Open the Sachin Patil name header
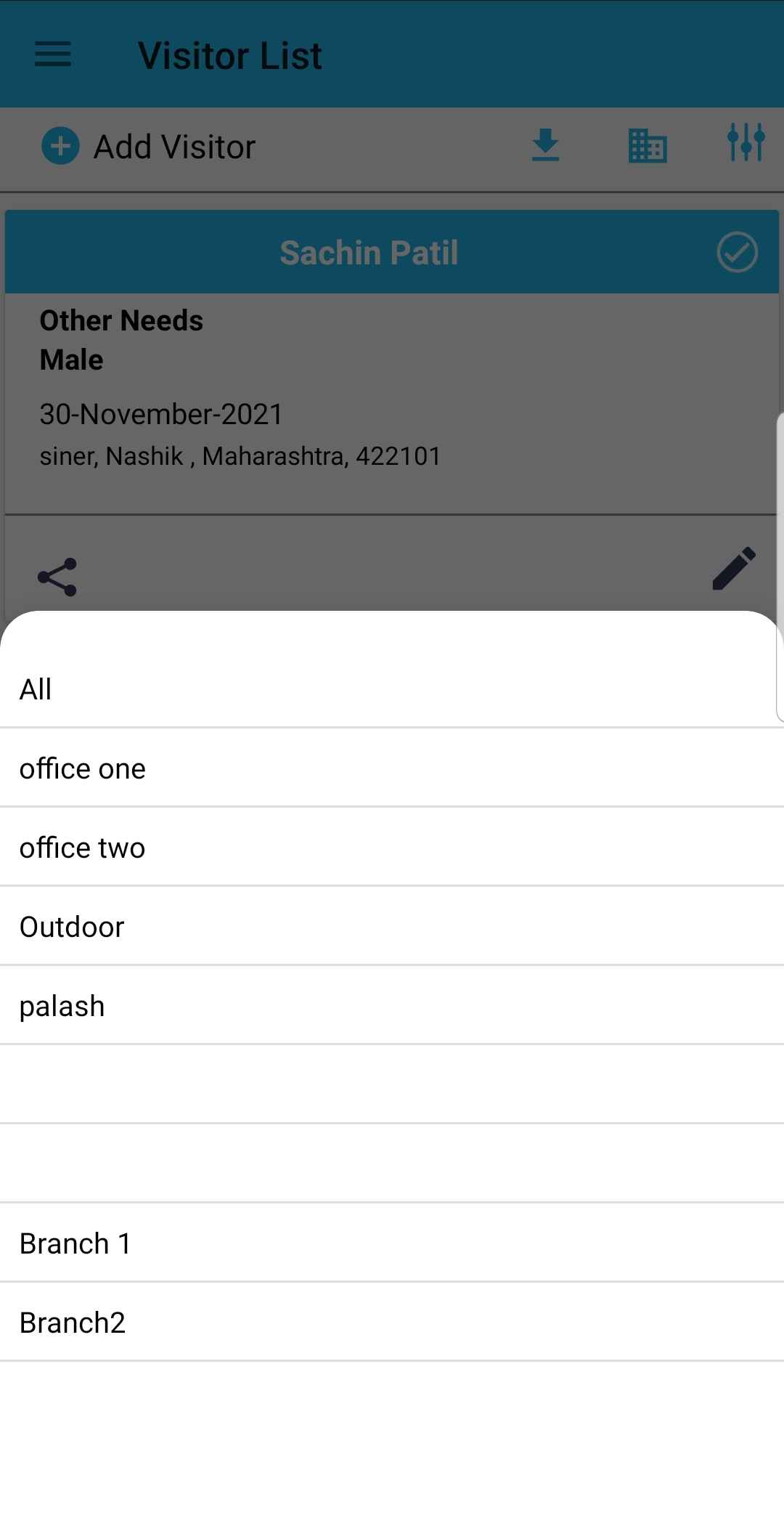The width and height of the screenshot is (784, 1539). [x=369, y=253]
